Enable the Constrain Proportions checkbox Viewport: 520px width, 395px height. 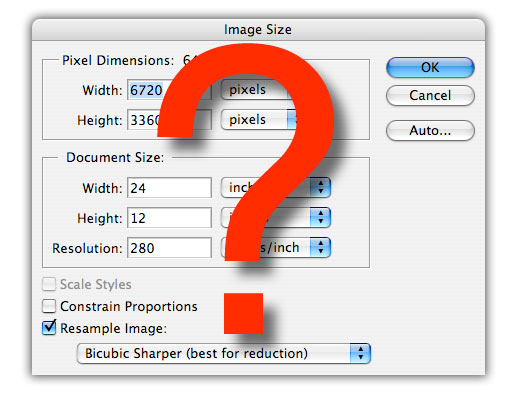(49, 306)
